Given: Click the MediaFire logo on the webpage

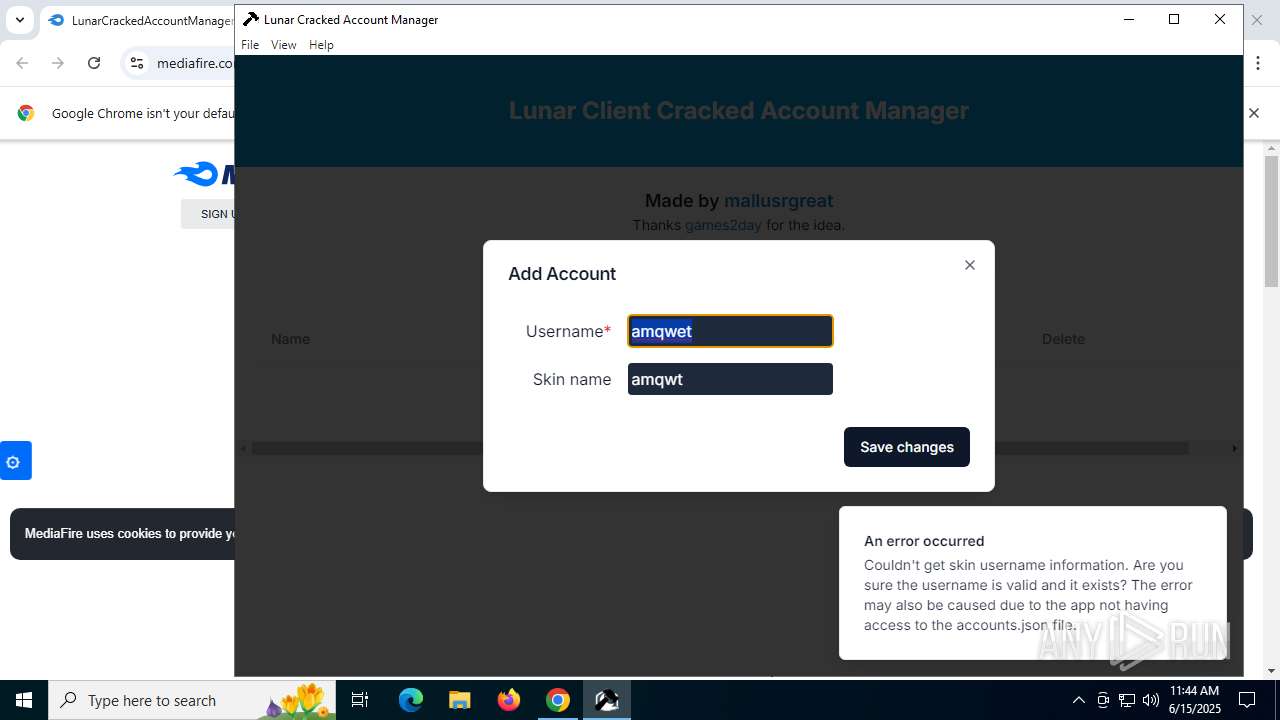Looking at the screenshot, I should tap(205, 174).
